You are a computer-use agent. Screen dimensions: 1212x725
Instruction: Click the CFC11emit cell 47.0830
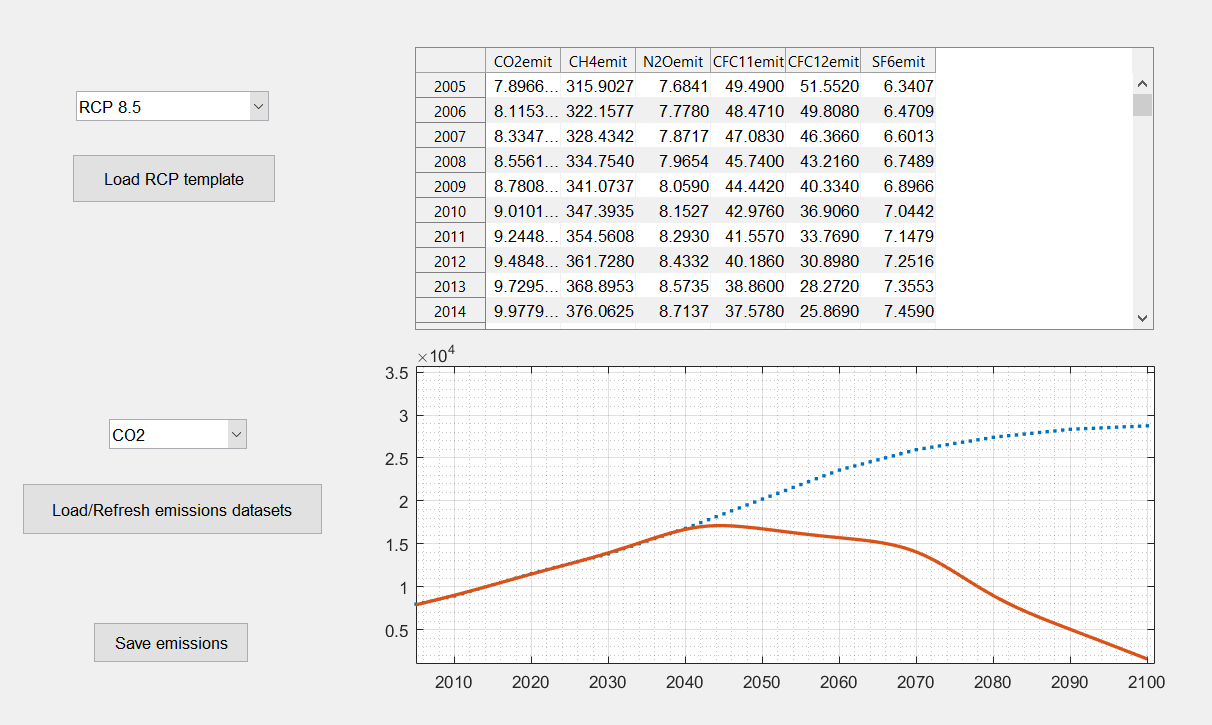748,137
